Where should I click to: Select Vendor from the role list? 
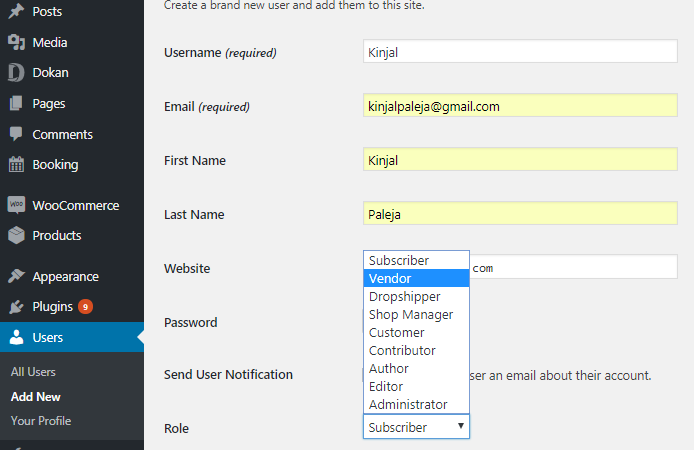pos(415,278)
